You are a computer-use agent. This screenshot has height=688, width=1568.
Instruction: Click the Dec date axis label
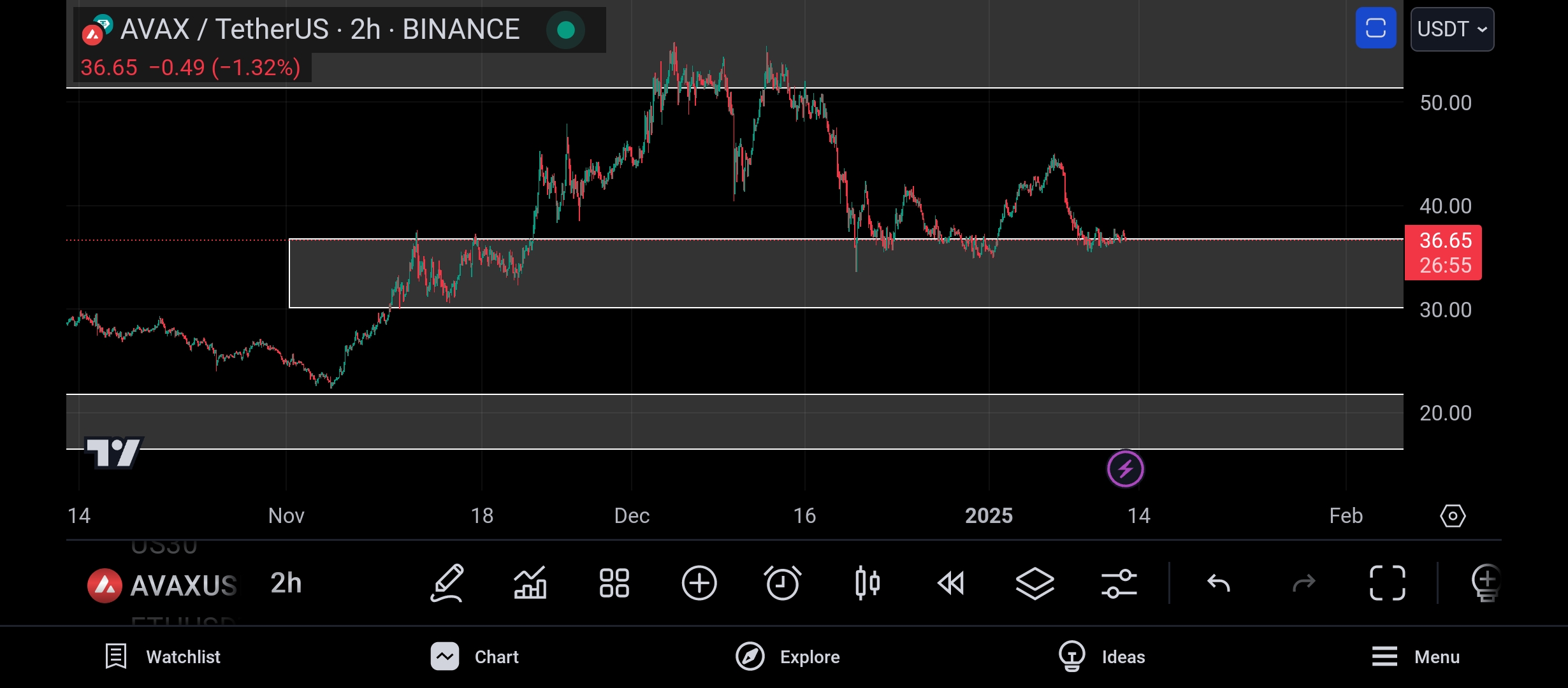pos(632,515)
